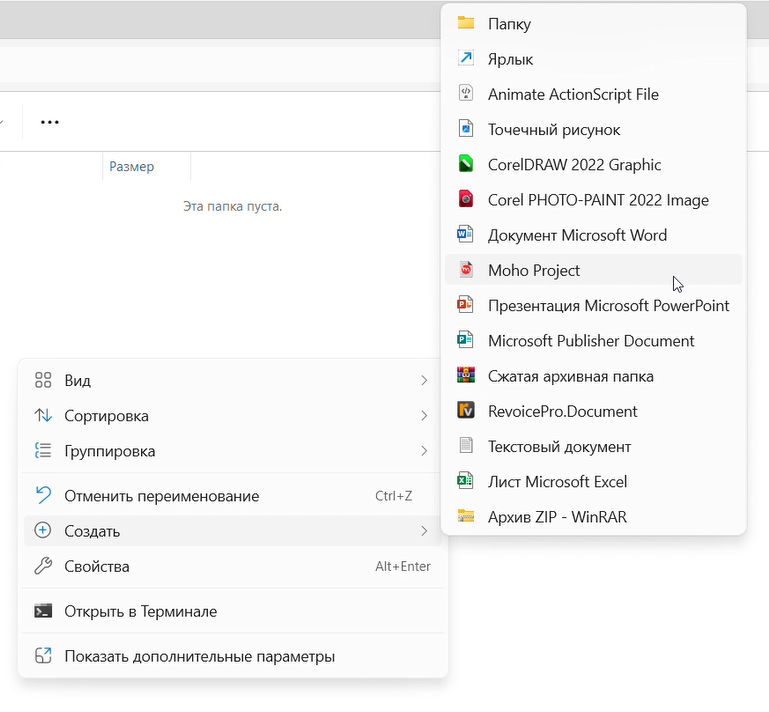The height and width of the screenshot is (712, 769).
Task: Click the terminal icon beside Открыть в Терминале
Action: click(43, 611)
